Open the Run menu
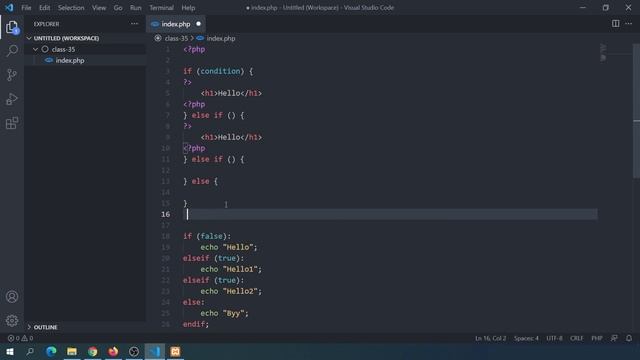The image size is (640, 360). tap(136, 7)
